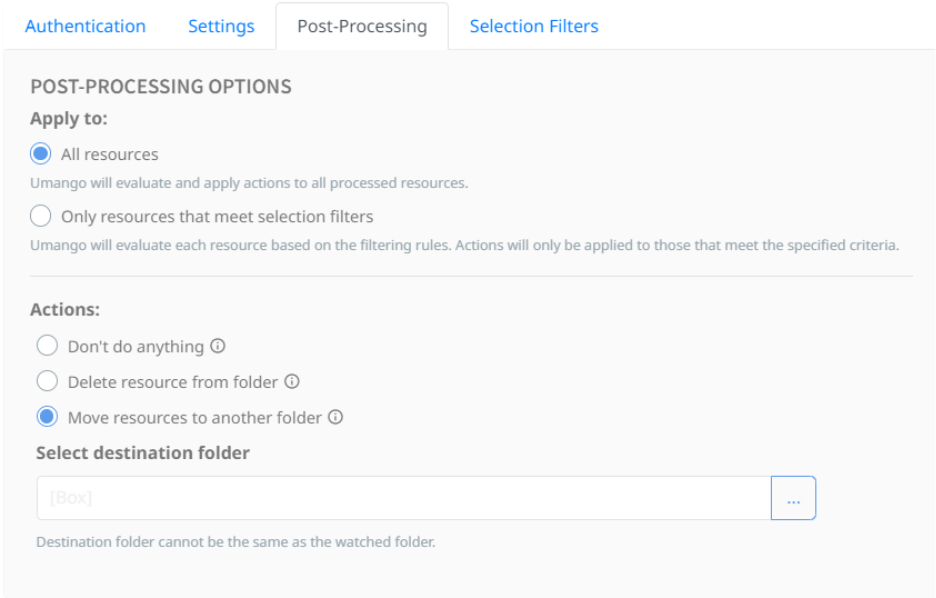Enable the Delete resource from folder radio option
The height and width of the screenshot is (598, 936).
pyautogui.click(x=47, y=381)
